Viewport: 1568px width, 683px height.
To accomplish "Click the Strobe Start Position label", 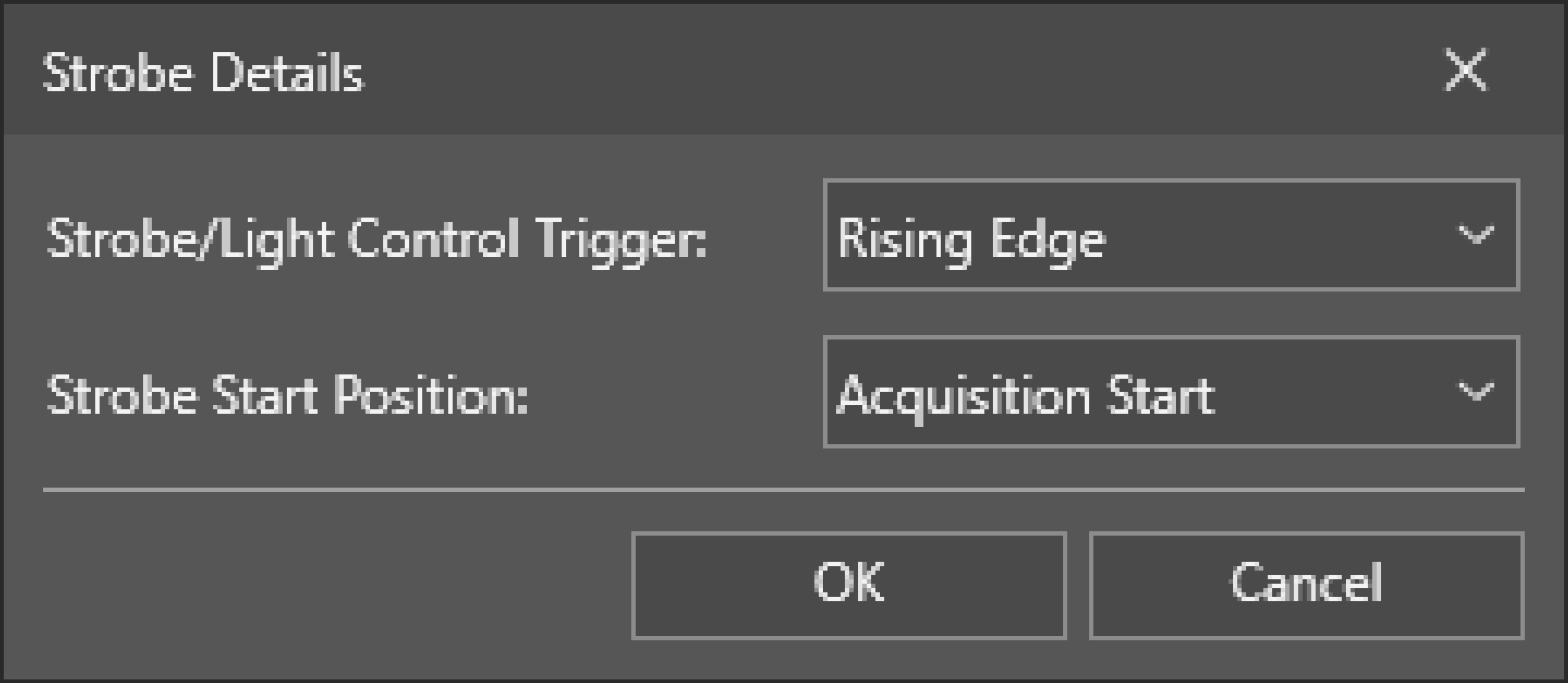I will click(x=287, y=396).
